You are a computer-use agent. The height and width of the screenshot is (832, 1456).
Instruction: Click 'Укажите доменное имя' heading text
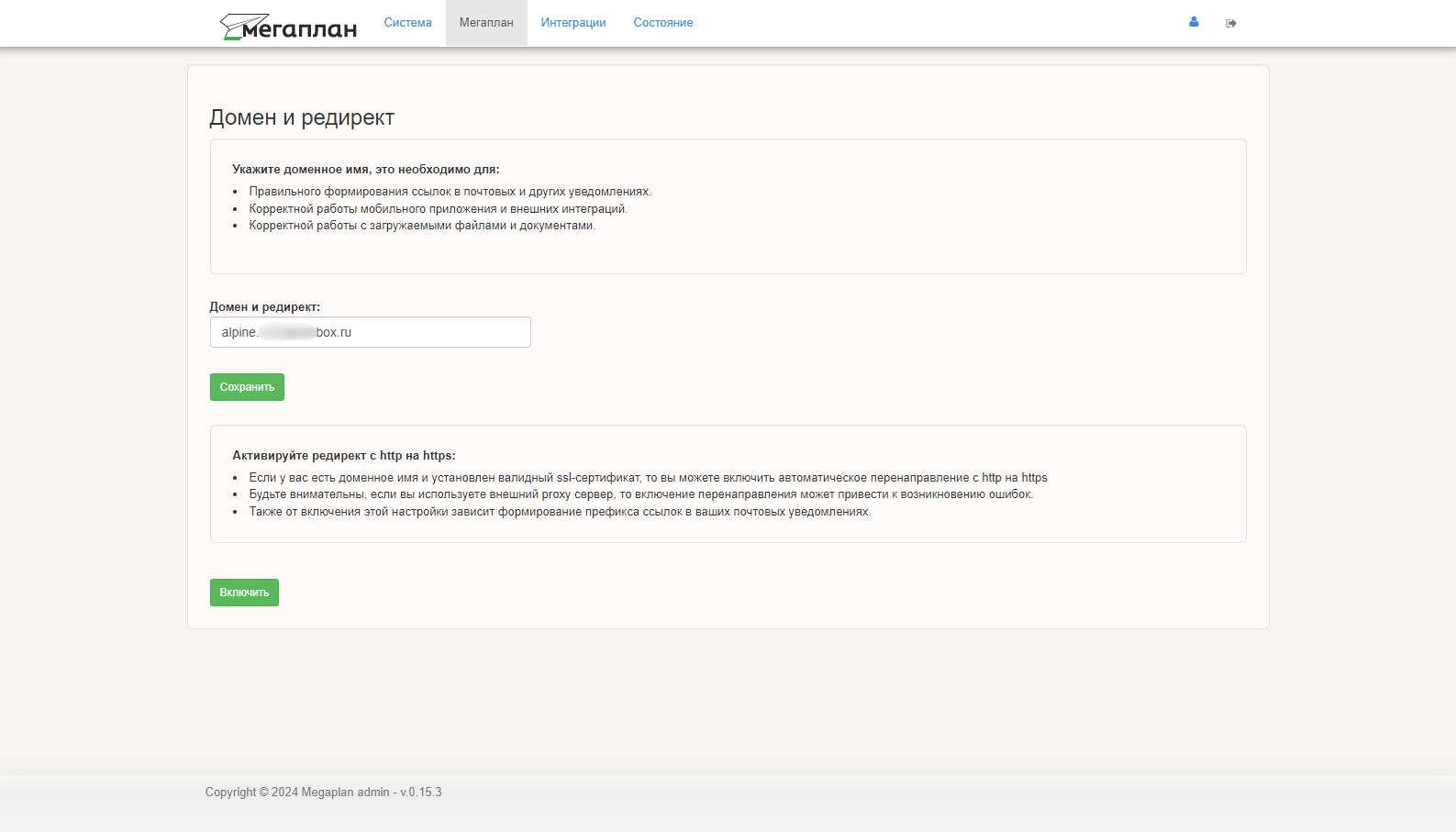click(x=365, y=170)
